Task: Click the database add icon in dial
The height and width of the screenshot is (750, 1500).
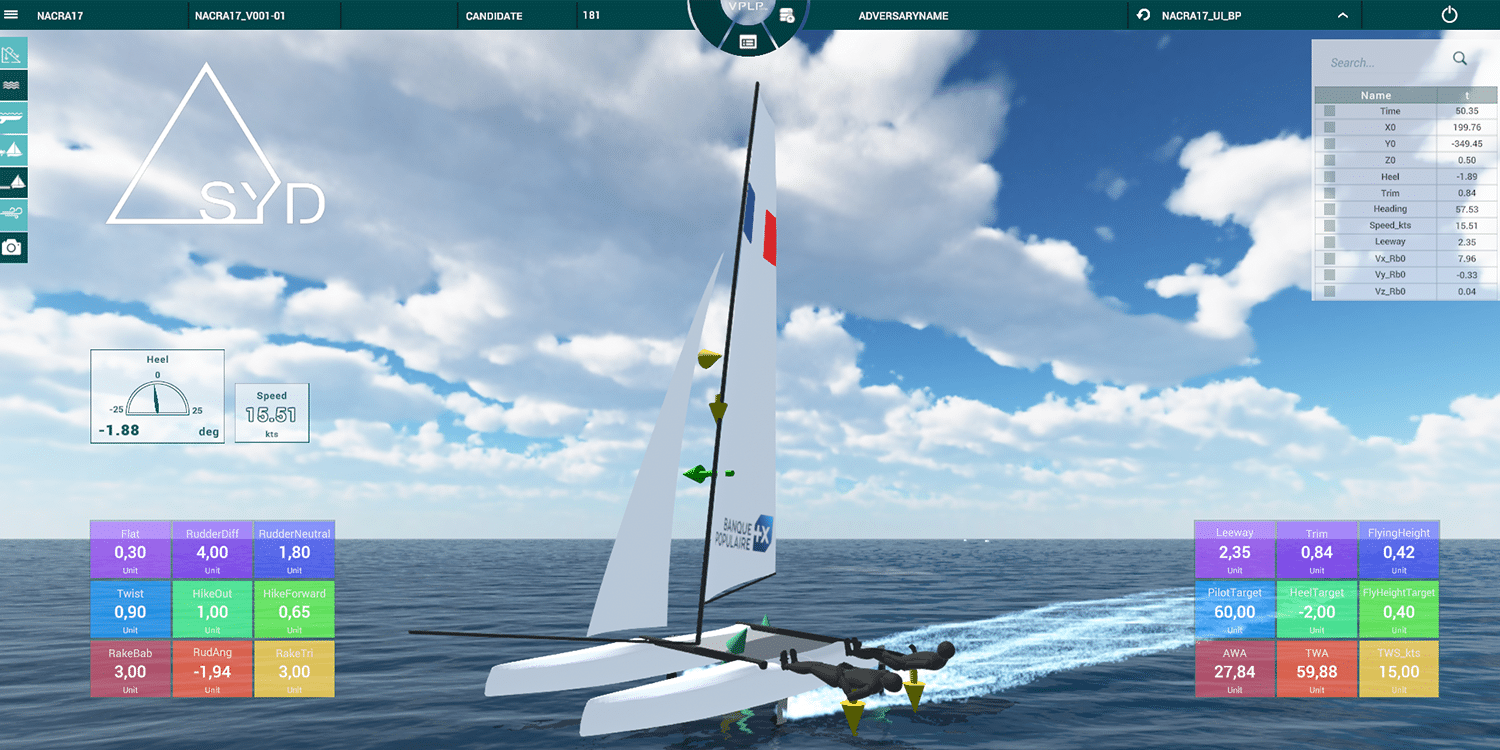Action: pyautogui.click(x=786, y=15)
